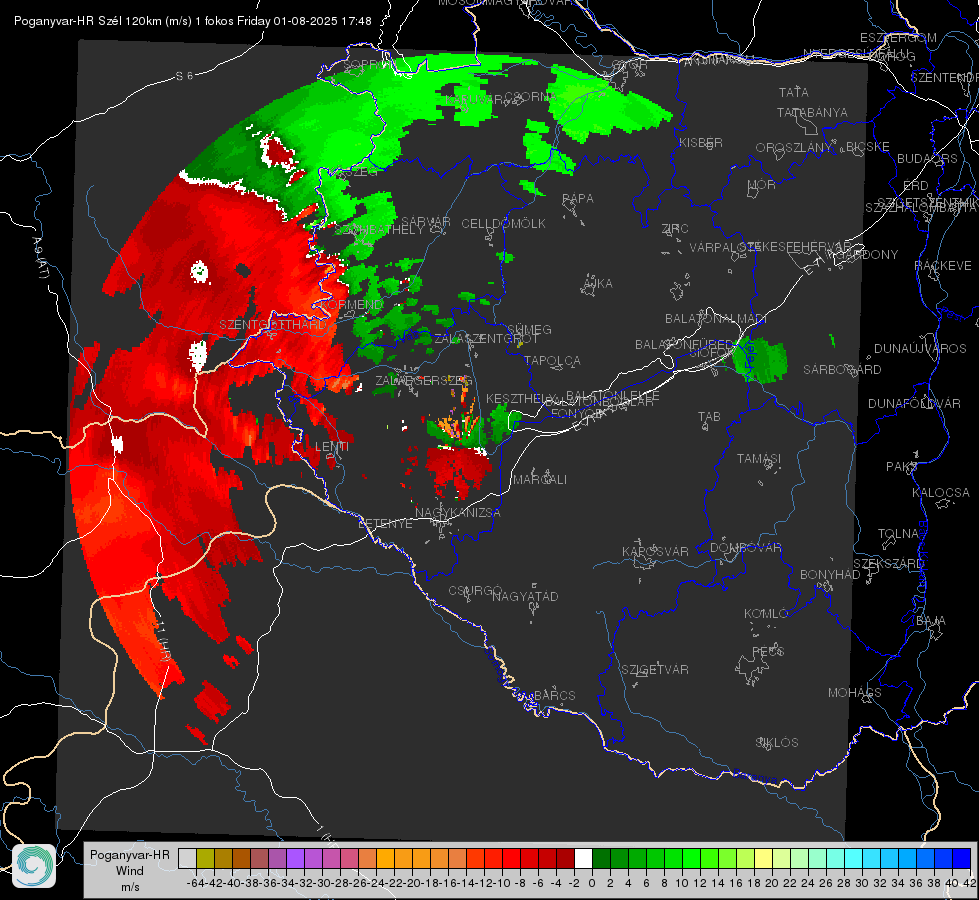The width and height of the screenshot is (979, 900).
Task: Click the Poganyvar-HR Wind m/s legend label
Action: coord(130,871)
